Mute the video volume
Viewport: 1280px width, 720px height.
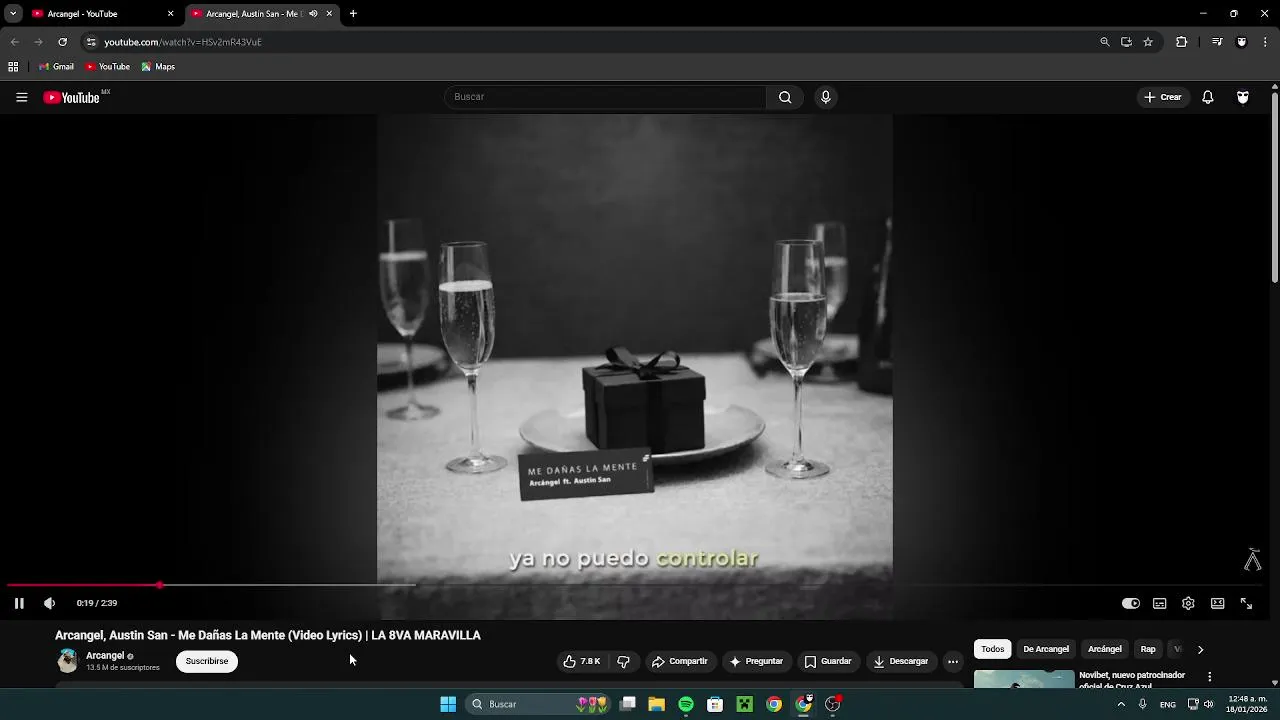click(x=49, y=603)
